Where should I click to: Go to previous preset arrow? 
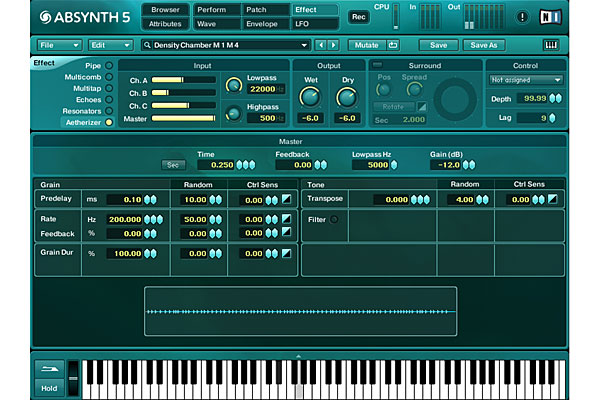click(321, 45)
